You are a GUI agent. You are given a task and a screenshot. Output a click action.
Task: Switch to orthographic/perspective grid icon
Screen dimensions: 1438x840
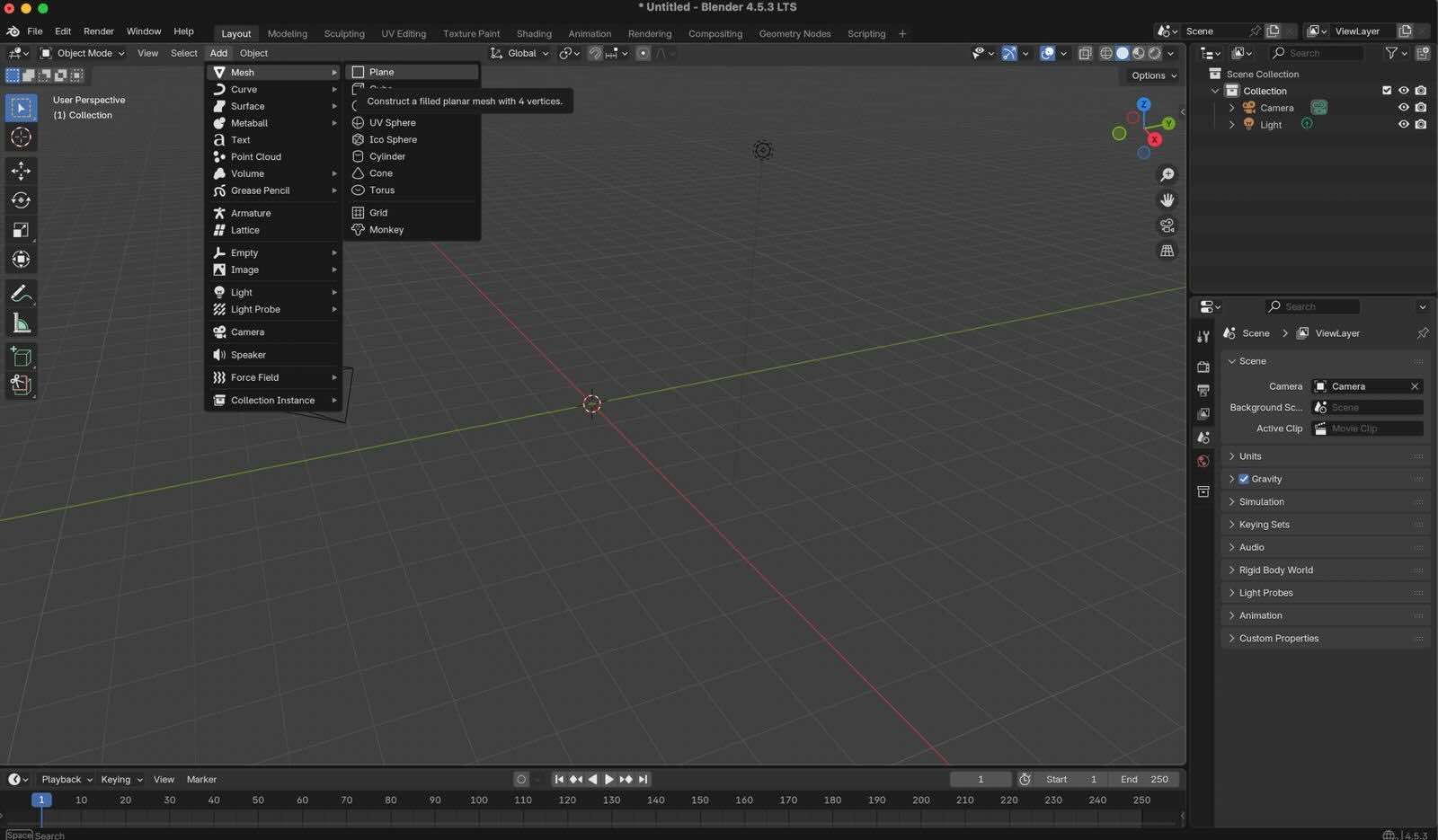(1167, 252)
